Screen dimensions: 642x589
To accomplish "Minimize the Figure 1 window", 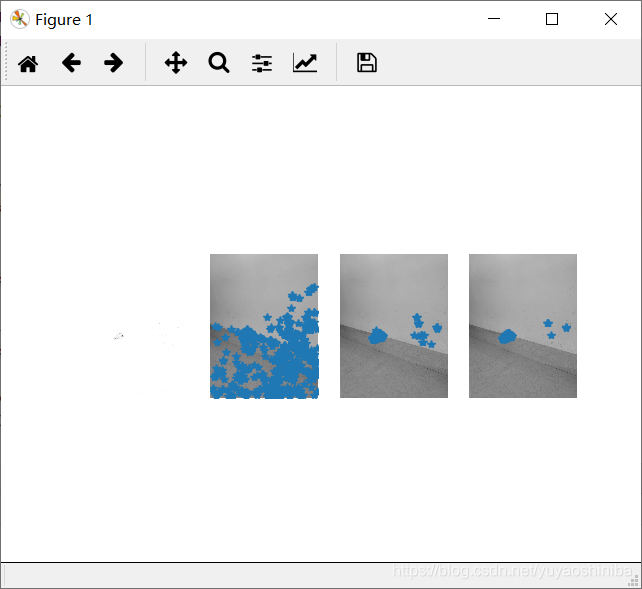I will (494, 19).
